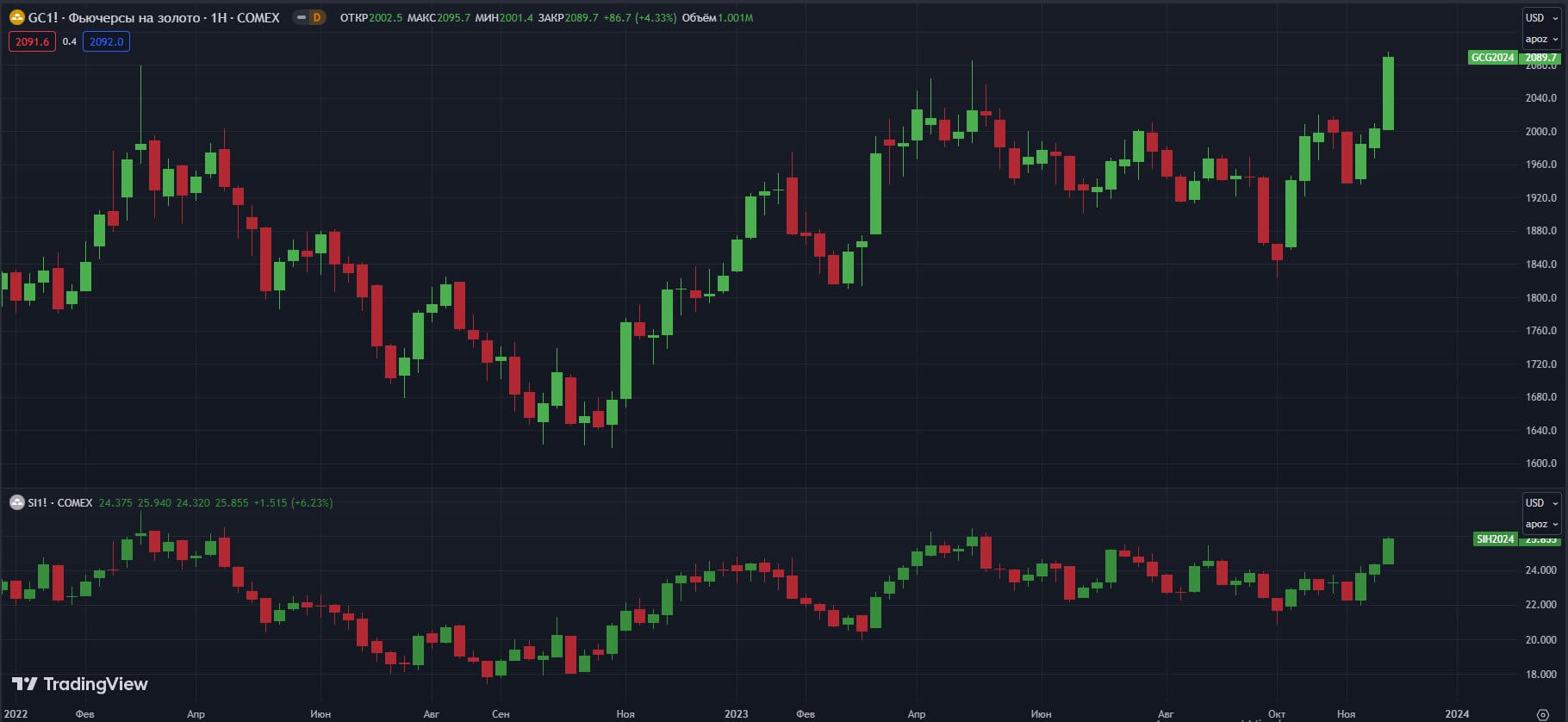This screenshot has width=1568, height=722.
Task: Click the 0.4 spread value
Action: click(70, 41)
